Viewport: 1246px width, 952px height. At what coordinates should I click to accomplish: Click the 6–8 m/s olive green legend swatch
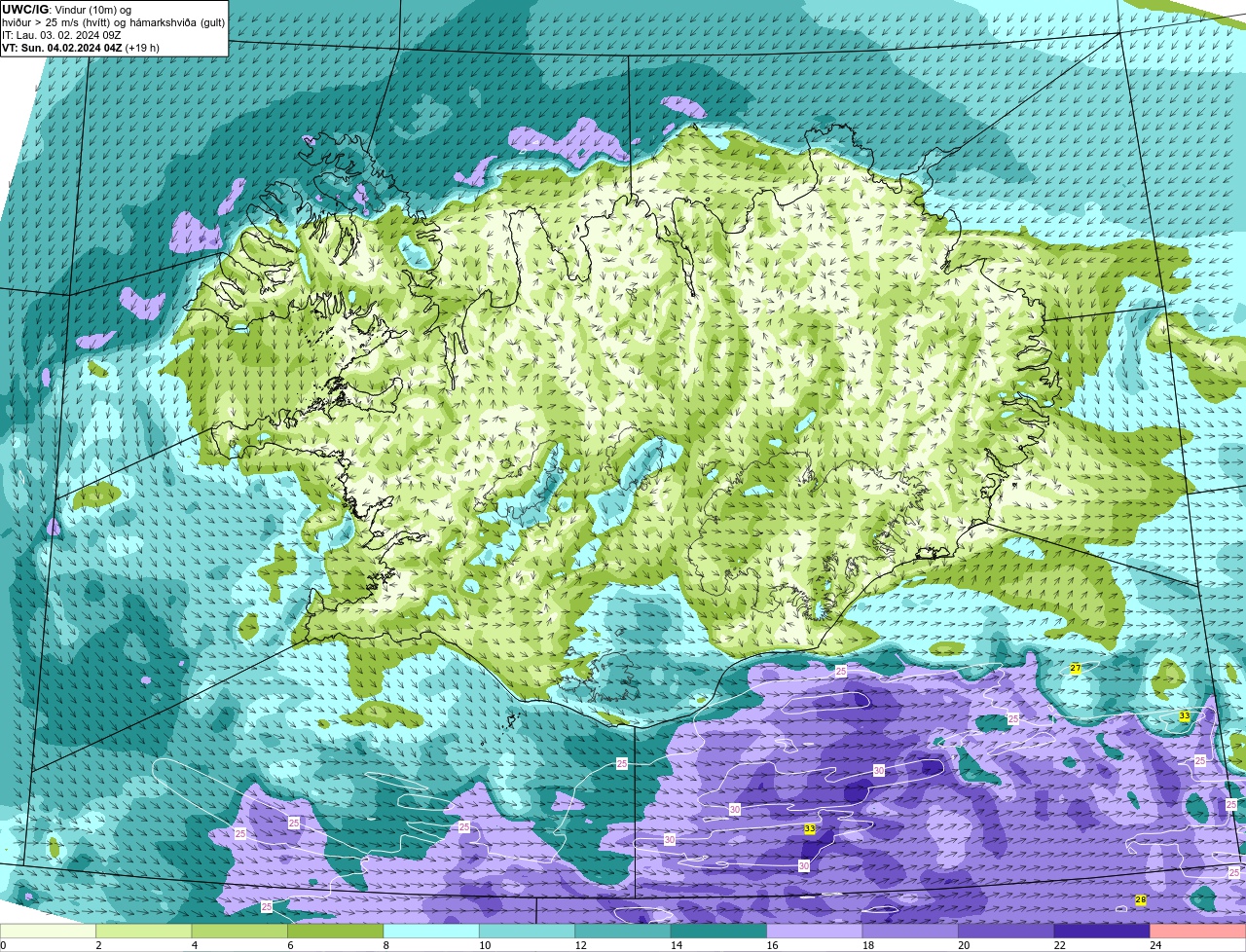(x=336, y=932)
